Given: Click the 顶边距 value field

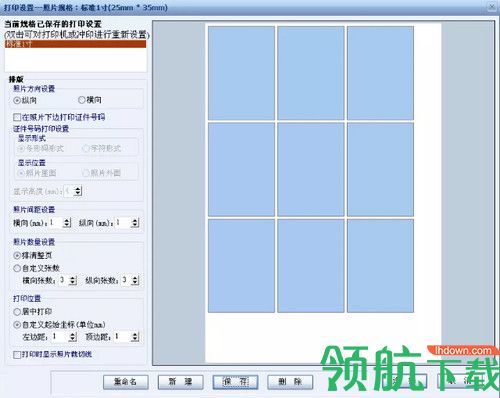Looking at the screenshot, I should pyautogui.click(x=123, y=337).
